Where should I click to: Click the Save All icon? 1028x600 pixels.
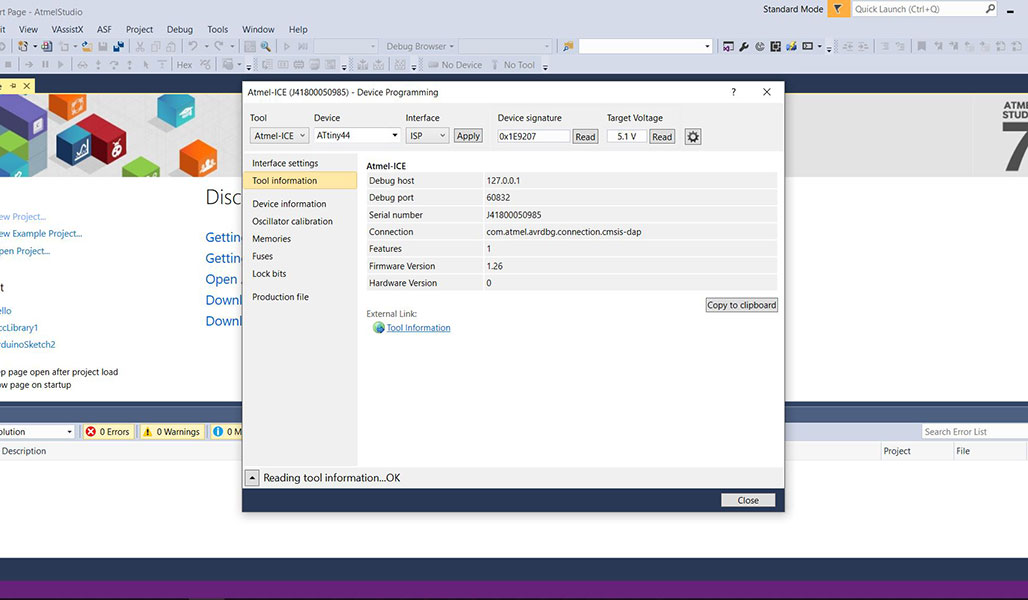pos(119,47)
